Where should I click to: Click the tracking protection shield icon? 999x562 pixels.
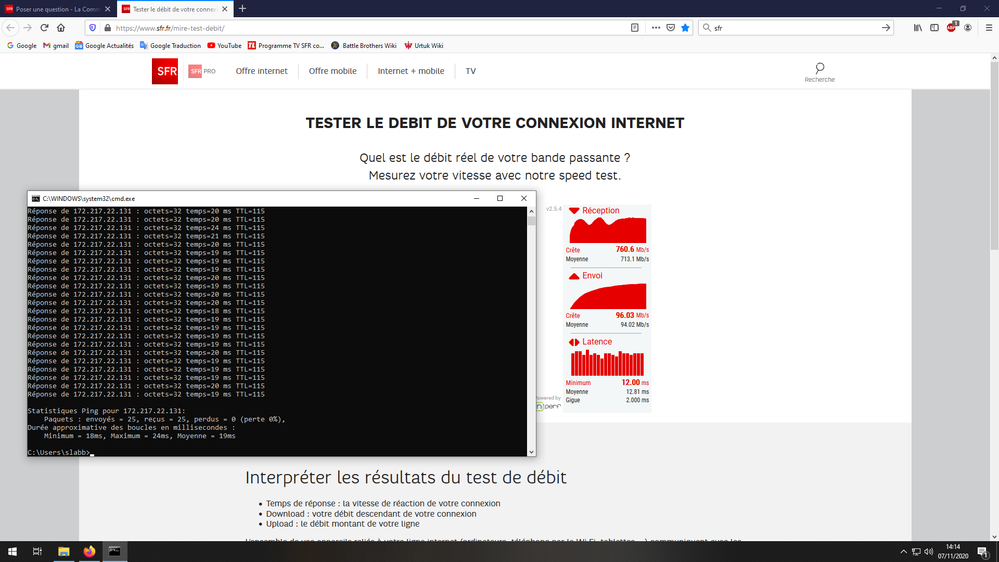(x=92, y=28)
